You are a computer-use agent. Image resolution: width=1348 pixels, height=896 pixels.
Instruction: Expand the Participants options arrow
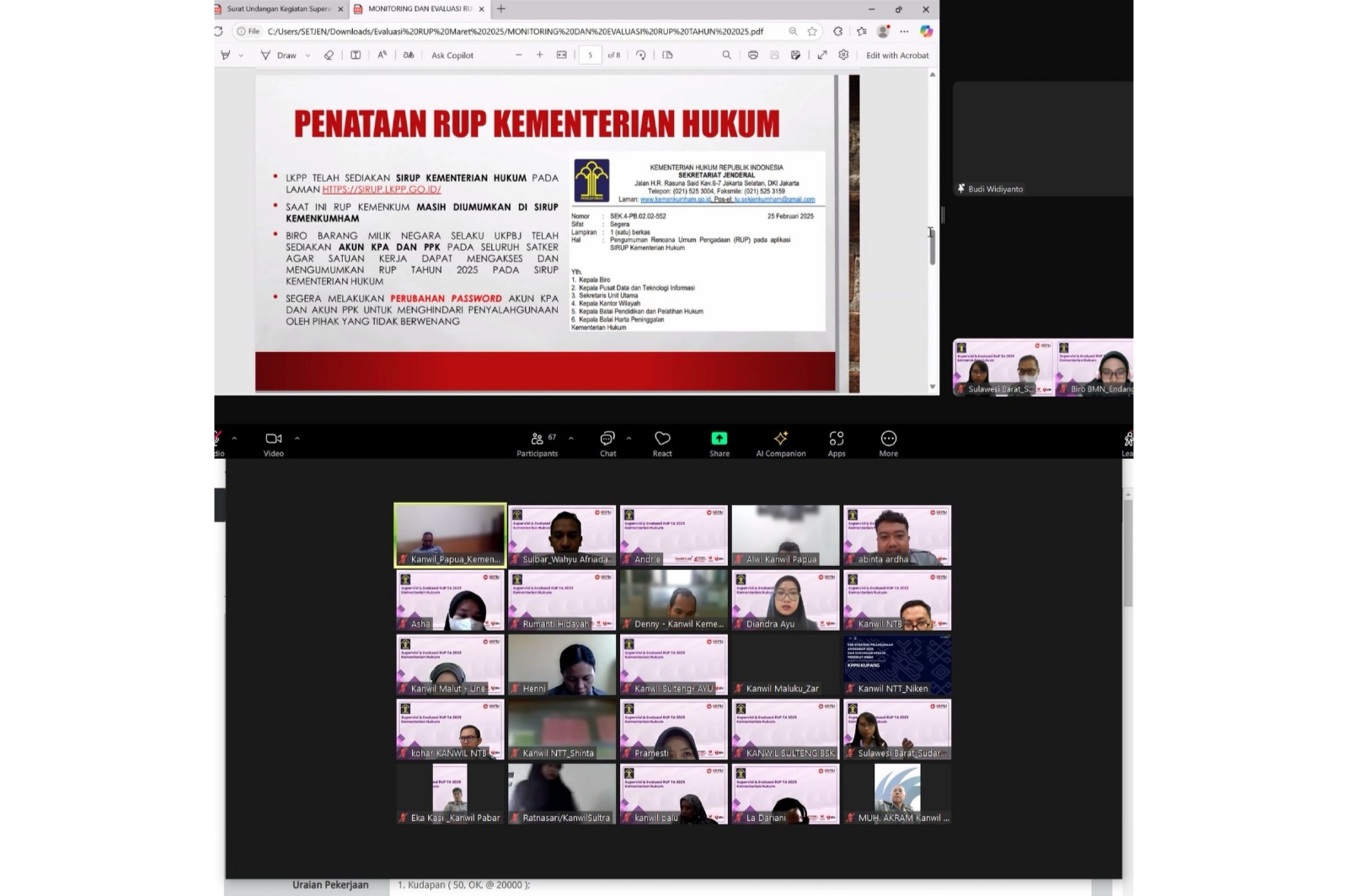[571, 438]
